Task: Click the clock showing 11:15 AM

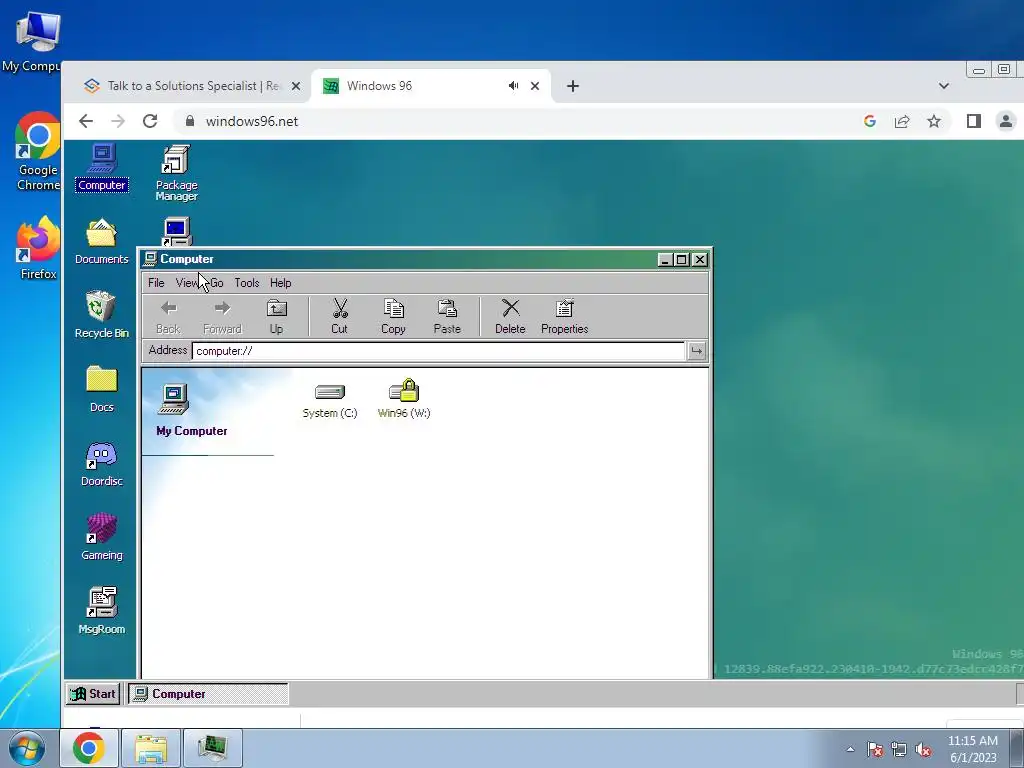Action: [972, 749]
